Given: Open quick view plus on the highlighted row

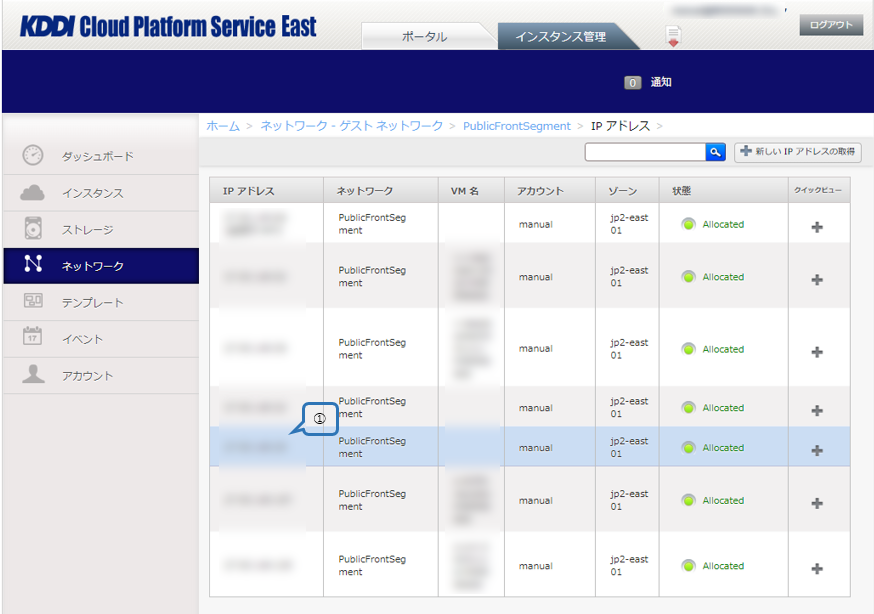Looking at the screenshot, I should (817, 450).
